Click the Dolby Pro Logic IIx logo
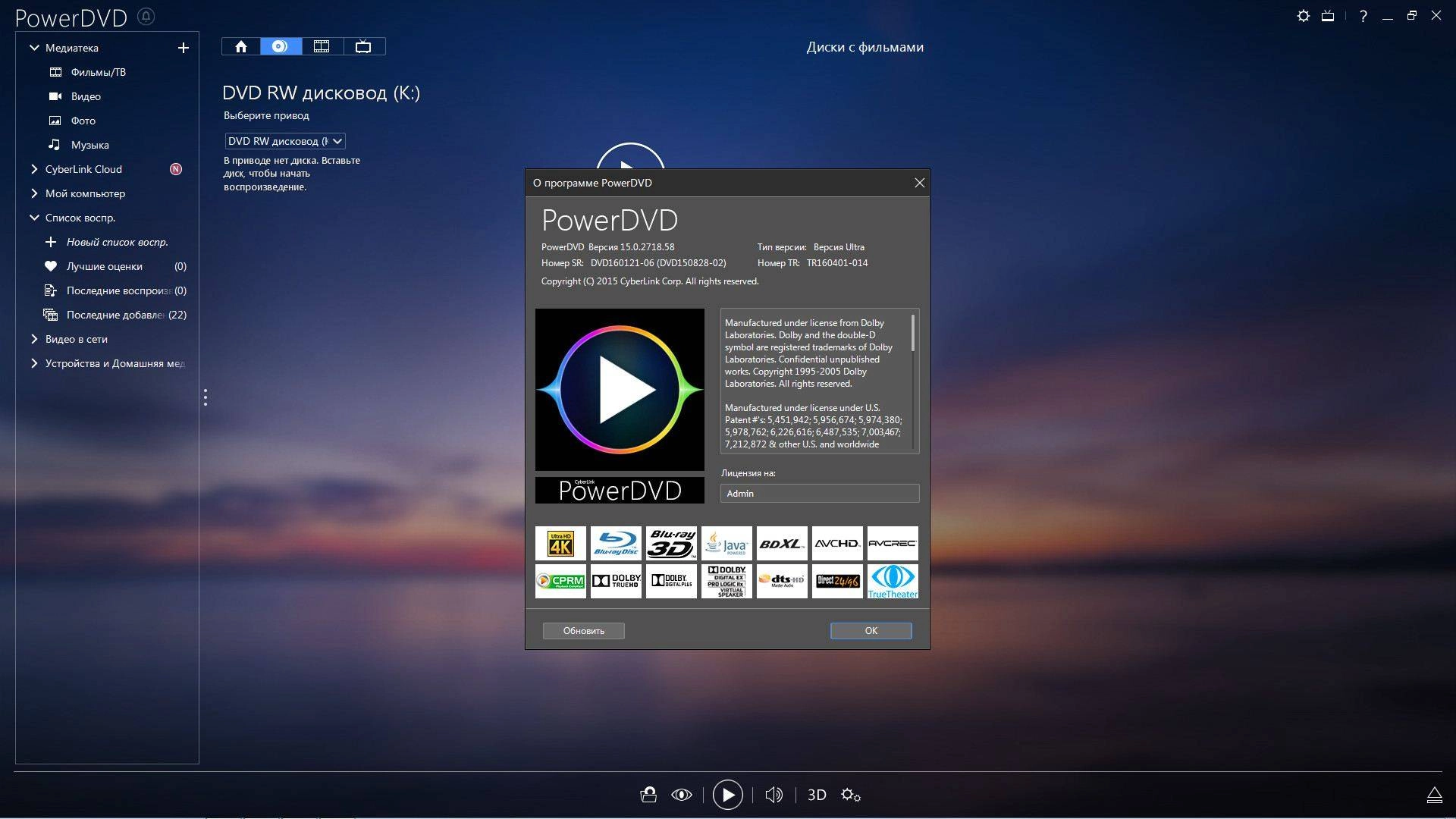This screenshot has height=819, width=1456. [726, 581]
